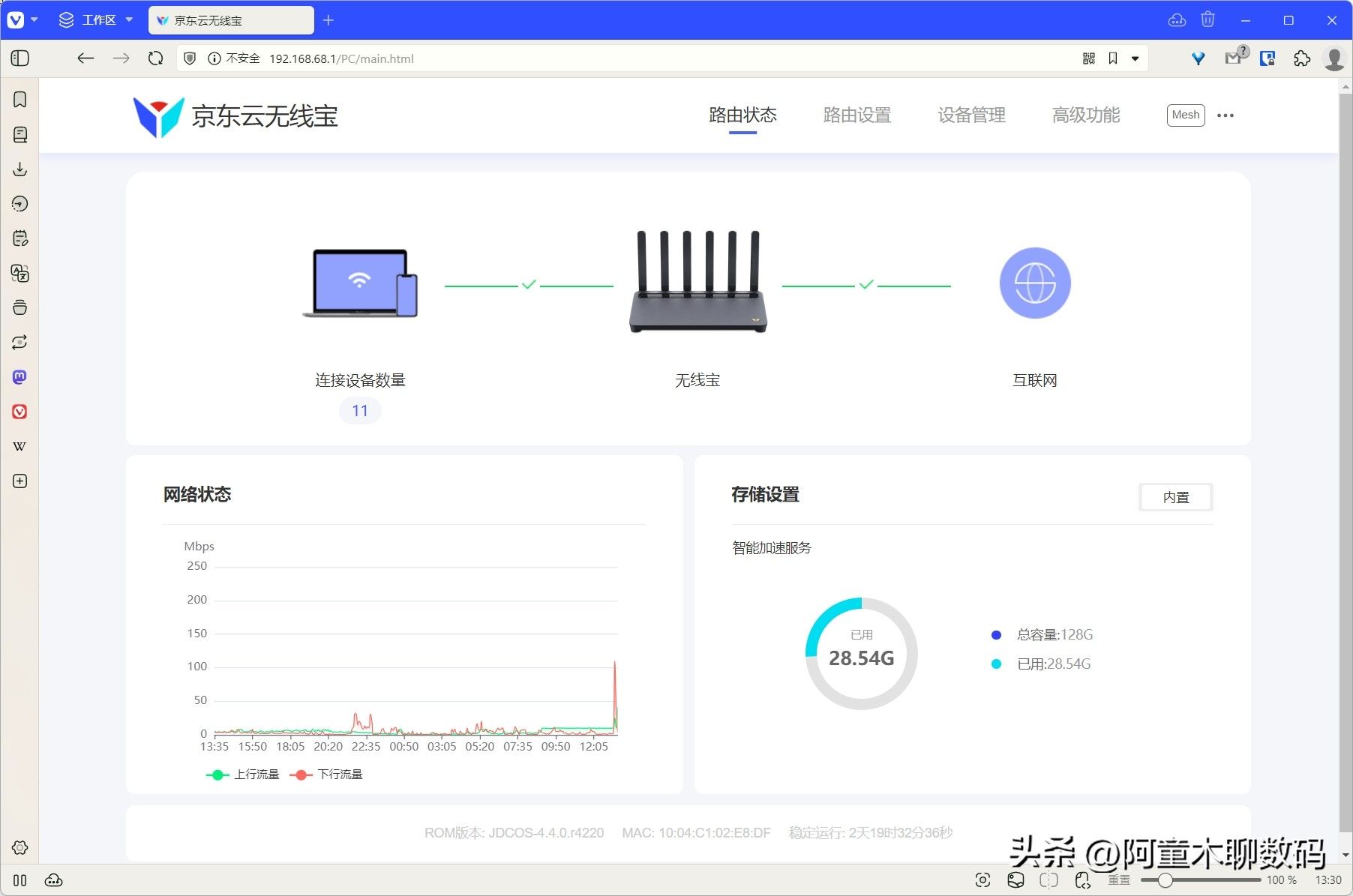Pause the break mode icon

coord(20,880)
